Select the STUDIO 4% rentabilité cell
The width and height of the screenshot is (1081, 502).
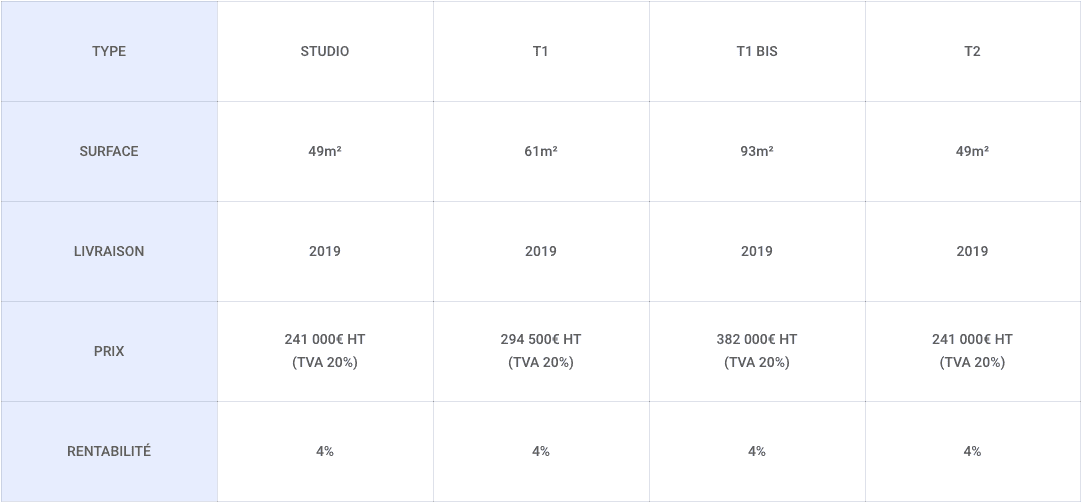point(325,451)
